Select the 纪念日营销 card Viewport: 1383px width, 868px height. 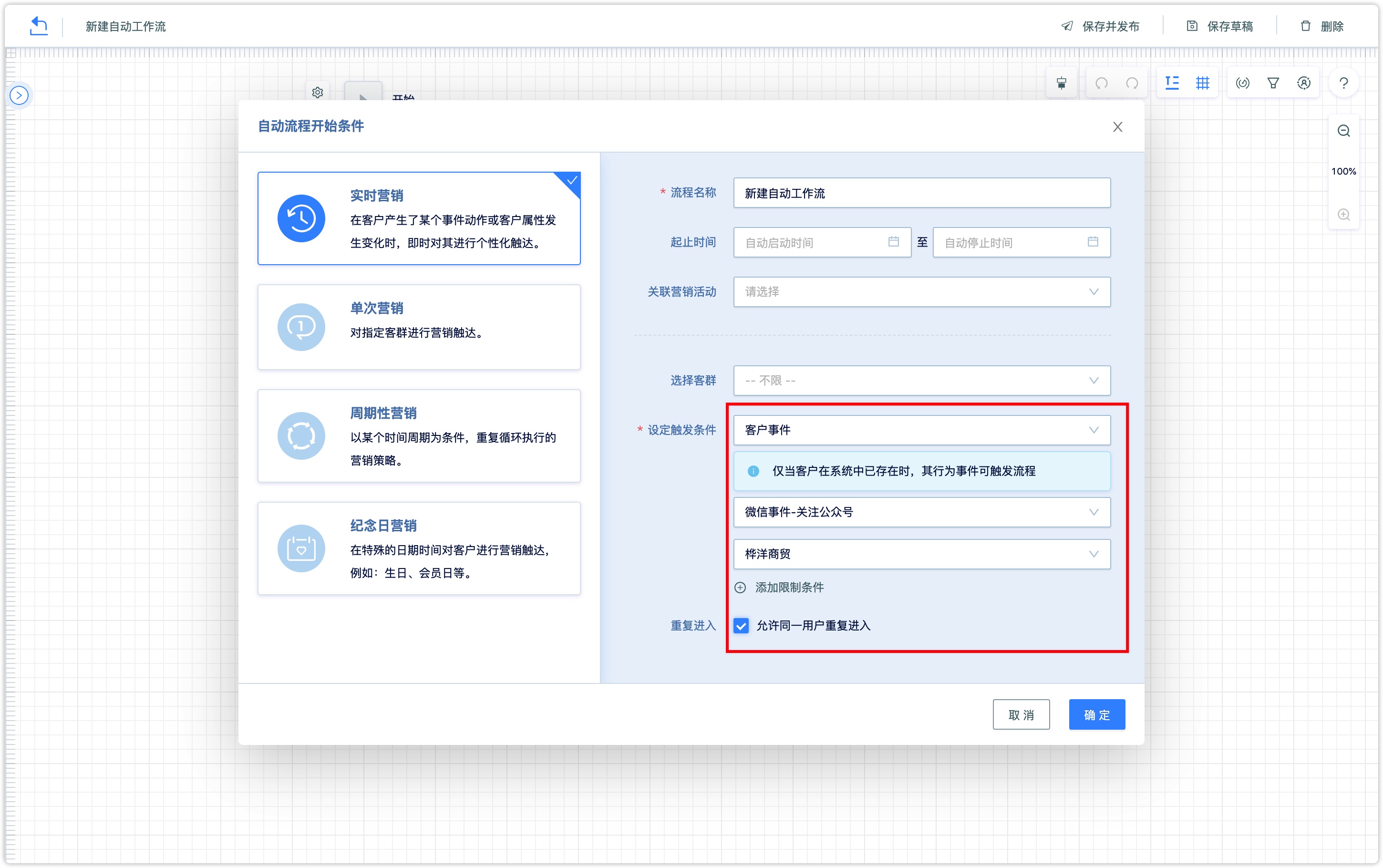(x=419, y=549)
